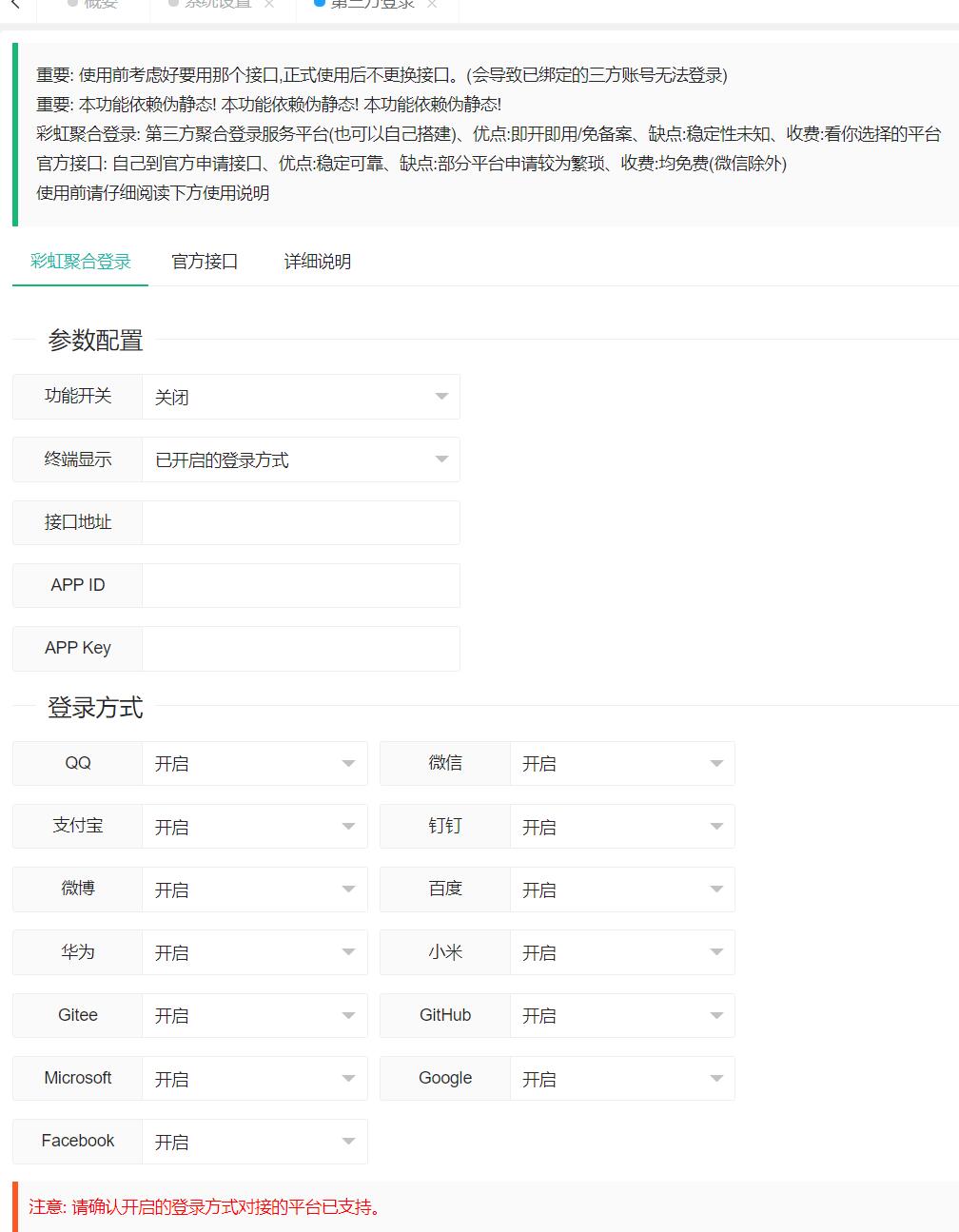
Task: Expand the Google login dropdown
Action: click(621, 1078)
